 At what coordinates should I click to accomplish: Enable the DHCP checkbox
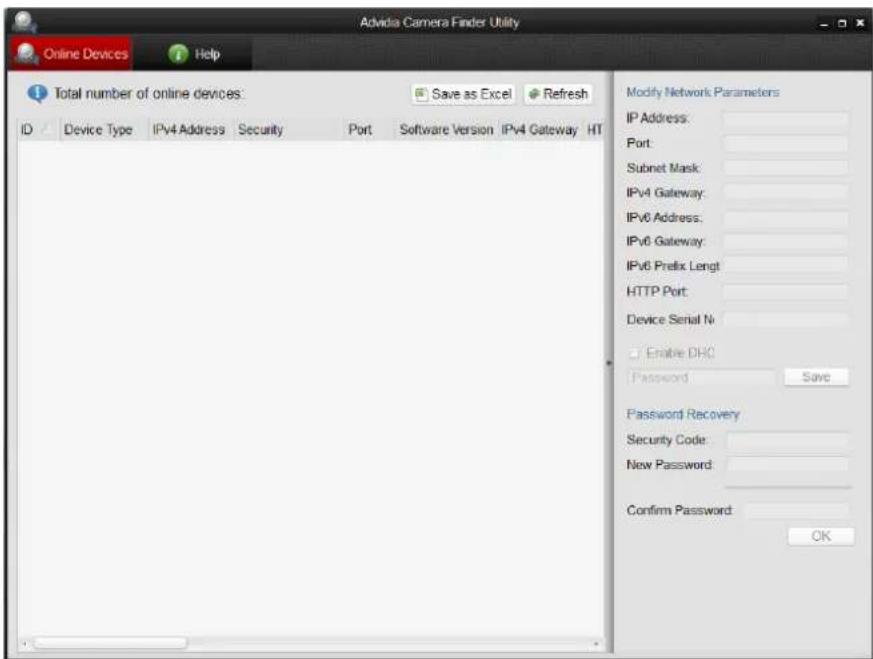coord(634,353)
